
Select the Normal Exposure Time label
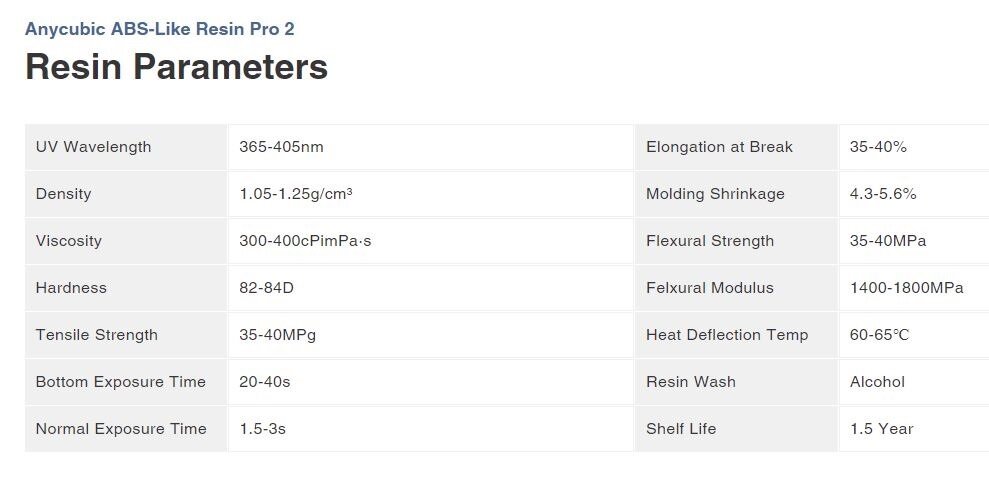121,429
